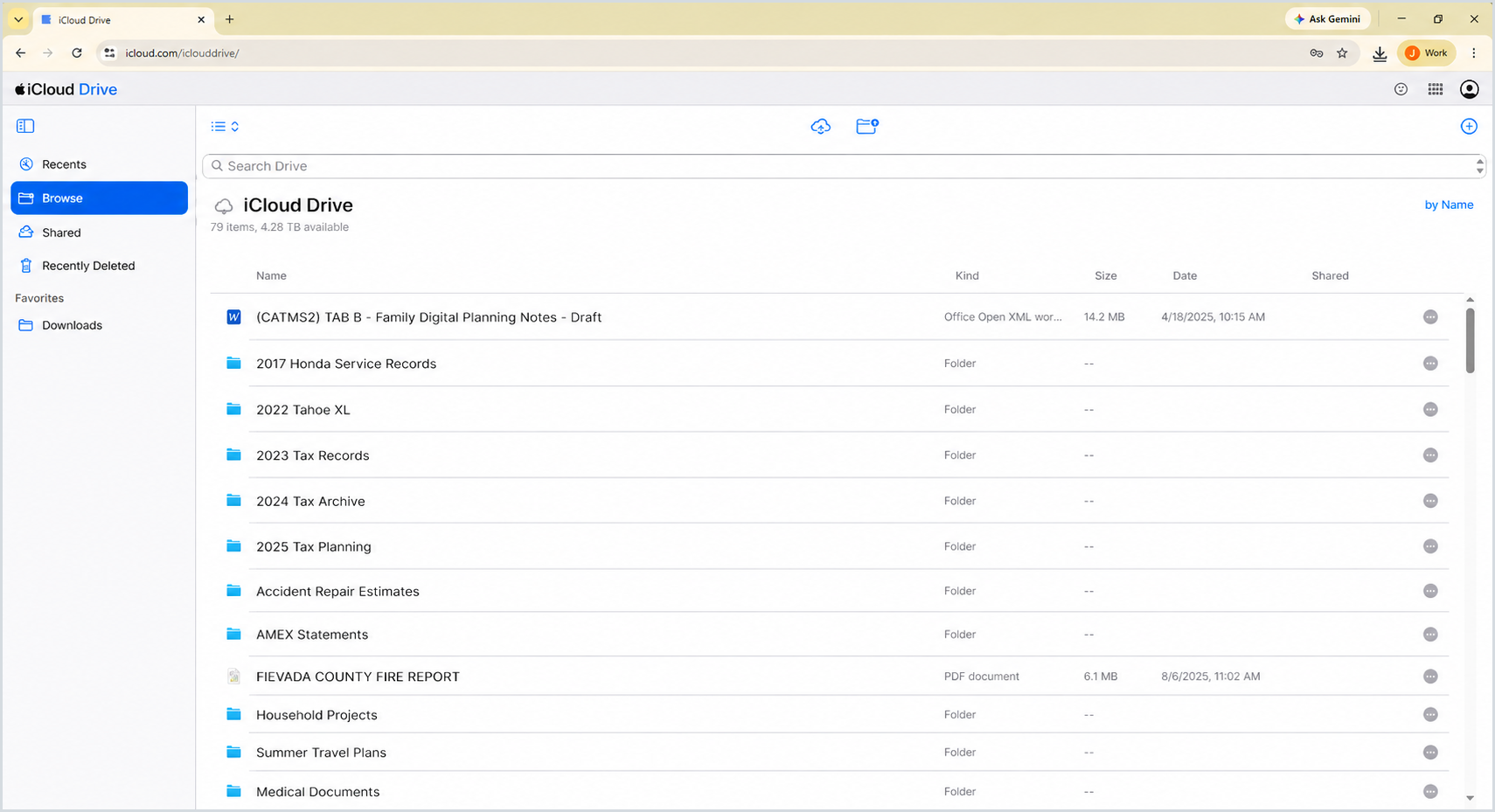Open the password manager key icon
1495x812 pixels.
pyautogui.click(x=1316, y=53)
